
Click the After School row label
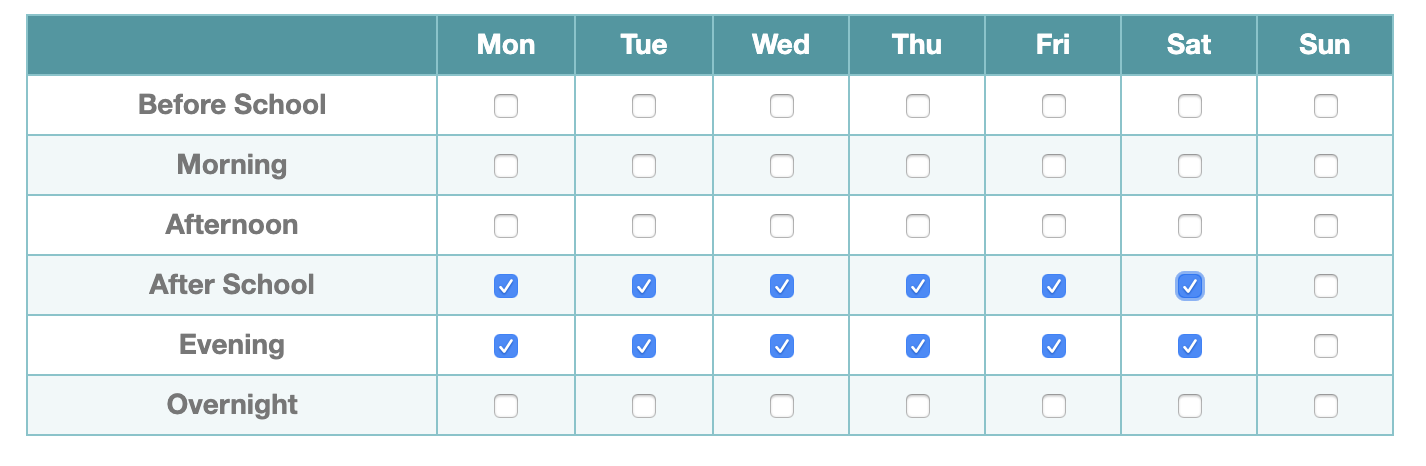(x=232, y=285)
